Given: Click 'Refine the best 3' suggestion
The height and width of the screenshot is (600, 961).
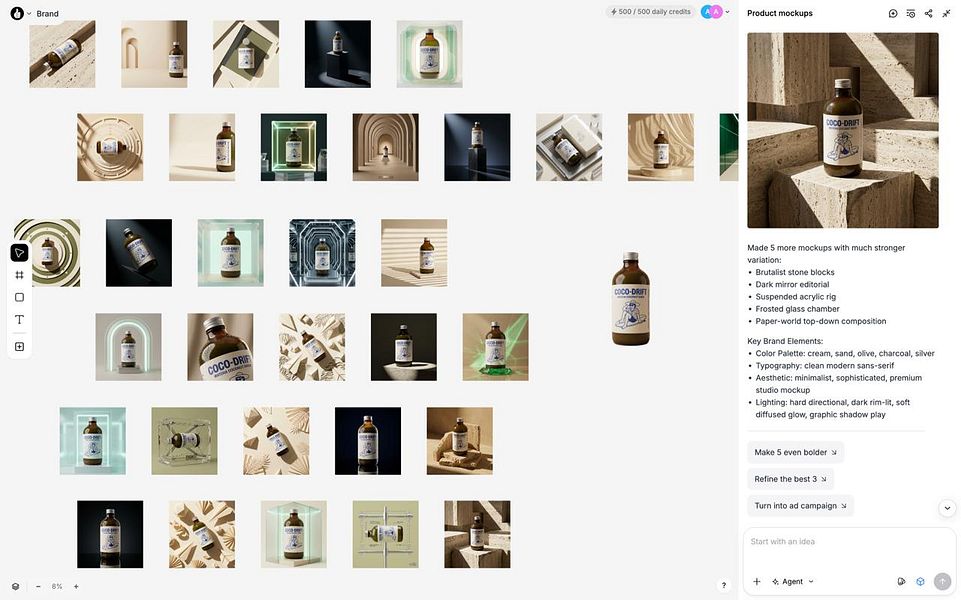Looking at the screenshot, I should pos(790,479).
